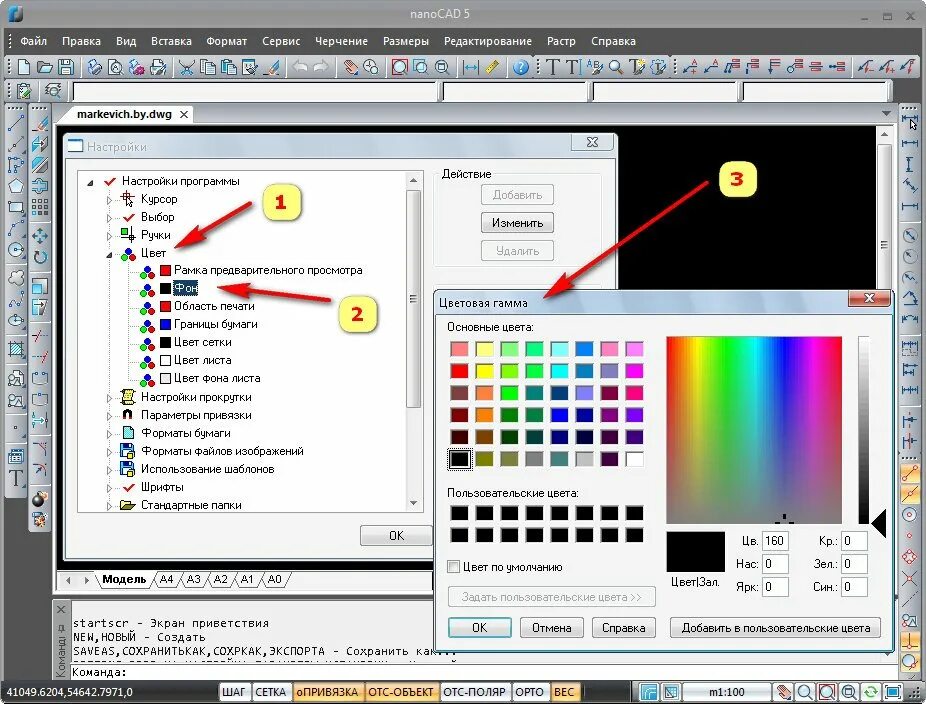Click the Measure ruler icon
Viewport: 926px width, 704px height.
tap(492, 67)
